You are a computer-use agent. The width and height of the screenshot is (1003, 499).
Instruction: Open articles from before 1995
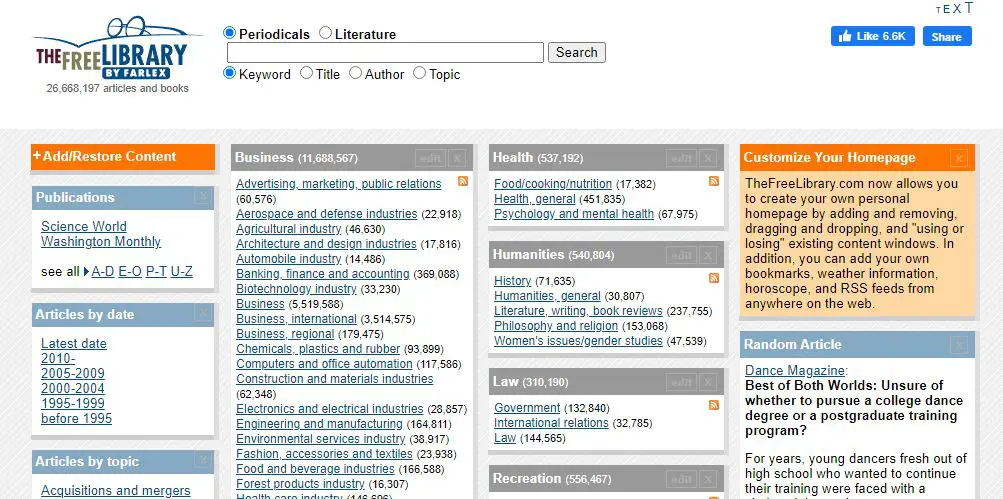pyautogui.click(x=76, y=418)
